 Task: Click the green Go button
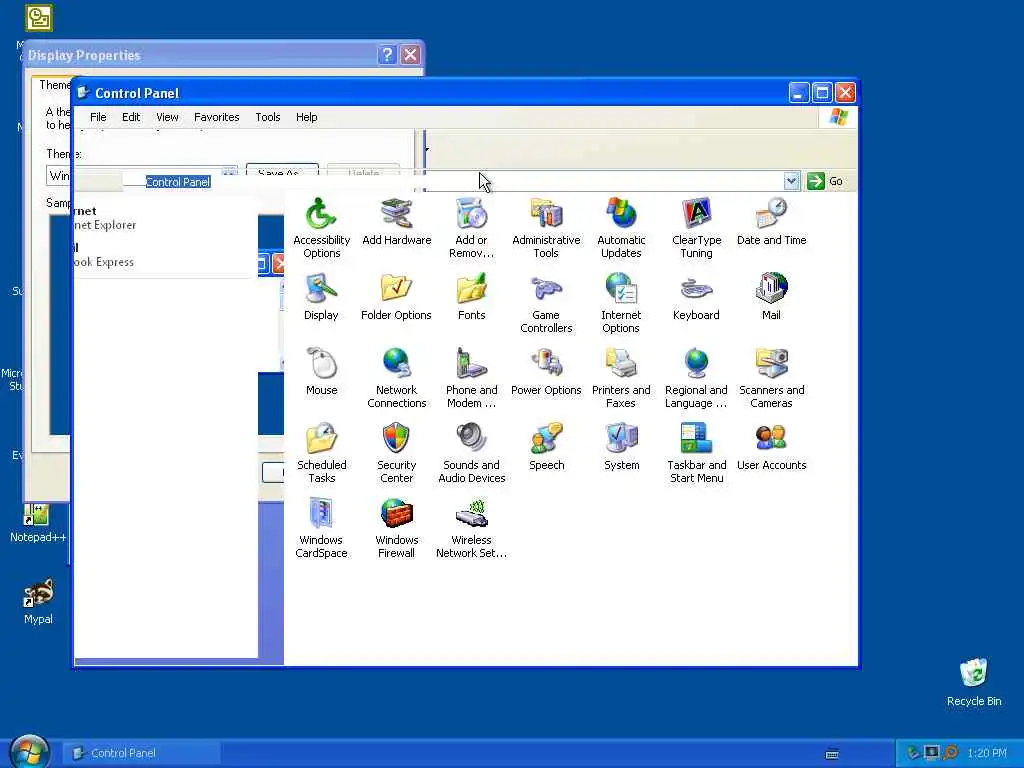pos(825,181)
